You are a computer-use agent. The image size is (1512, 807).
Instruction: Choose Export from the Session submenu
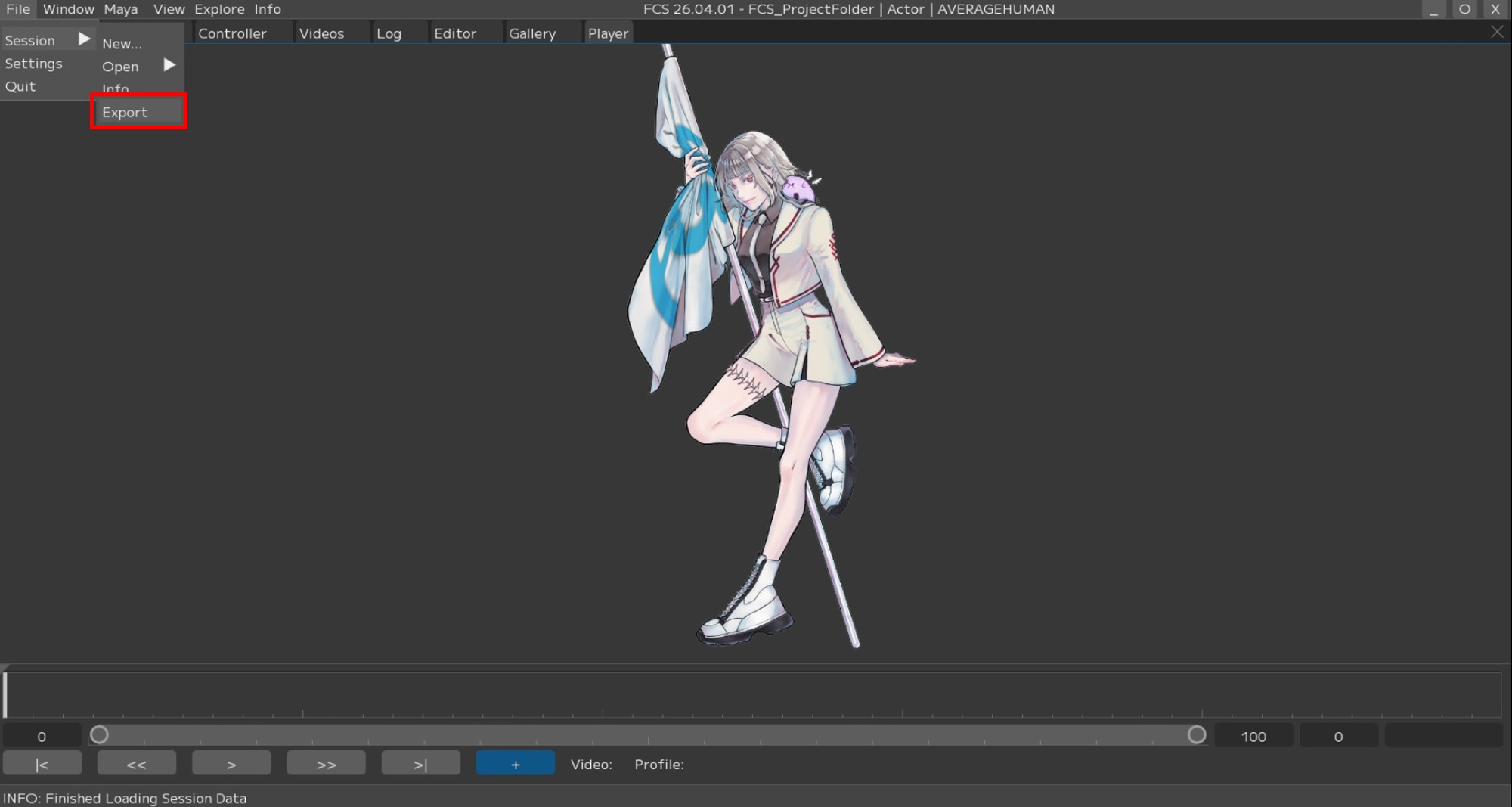pos(138,112)
